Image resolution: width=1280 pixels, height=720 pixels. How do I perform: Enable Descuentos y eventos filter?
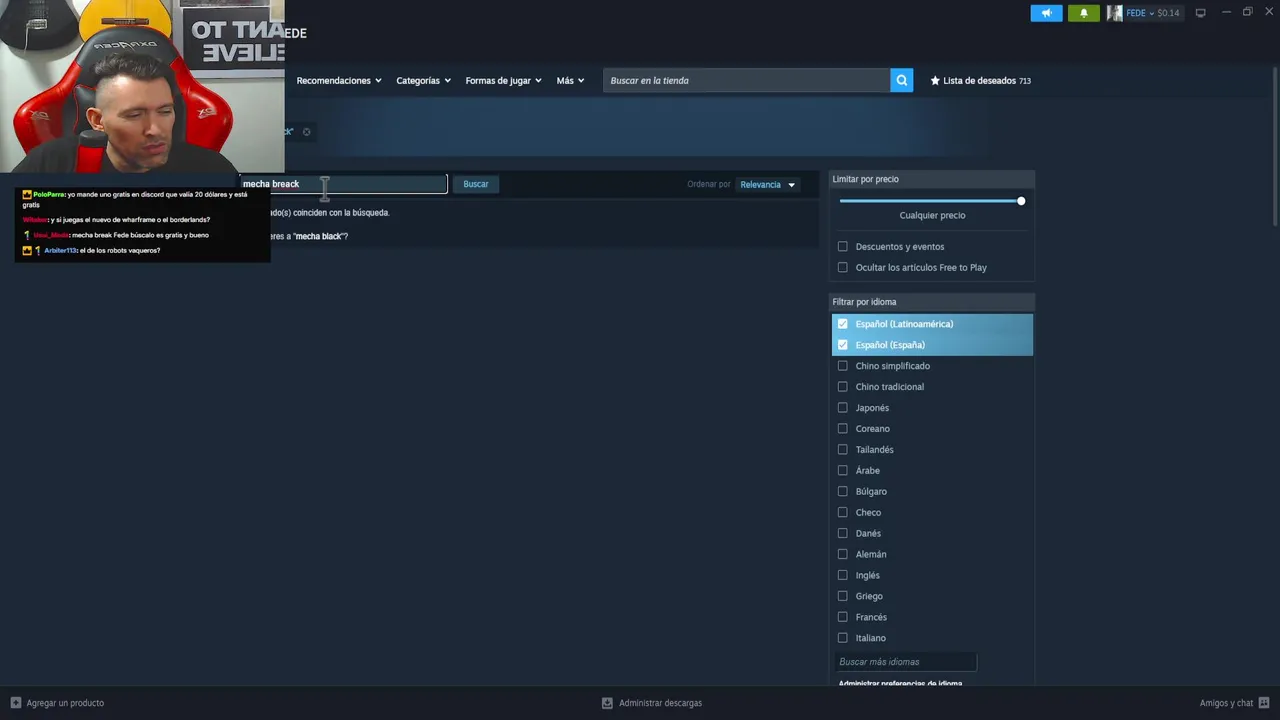[842, 247]
